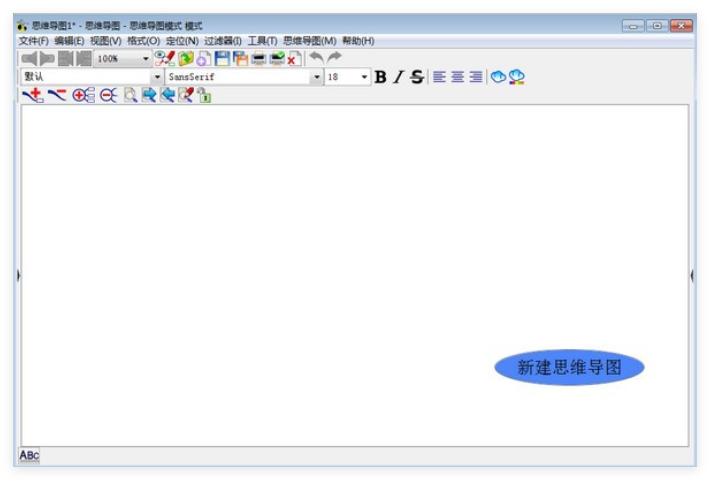Click the second gray left-pointing skip icon

coord(84,58)
